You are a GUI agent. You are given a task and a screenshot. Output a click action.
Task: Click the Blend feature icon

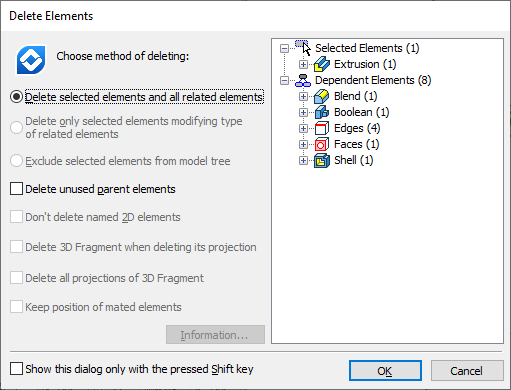(322, 96)
